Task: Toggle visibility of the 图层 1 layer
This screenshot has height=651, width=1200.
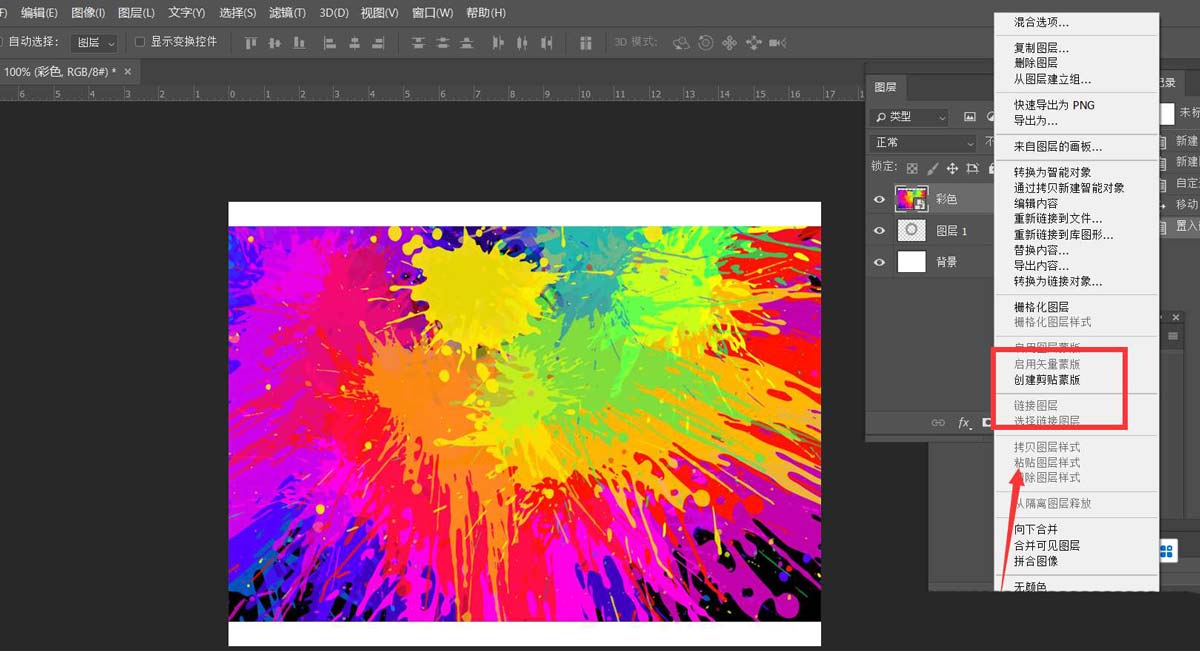Action: [880, 230]
